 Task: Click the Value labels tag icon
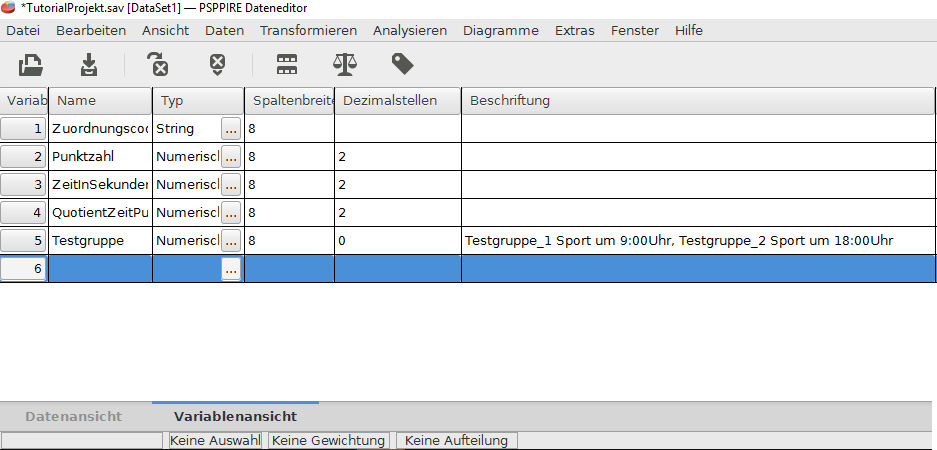402,65
